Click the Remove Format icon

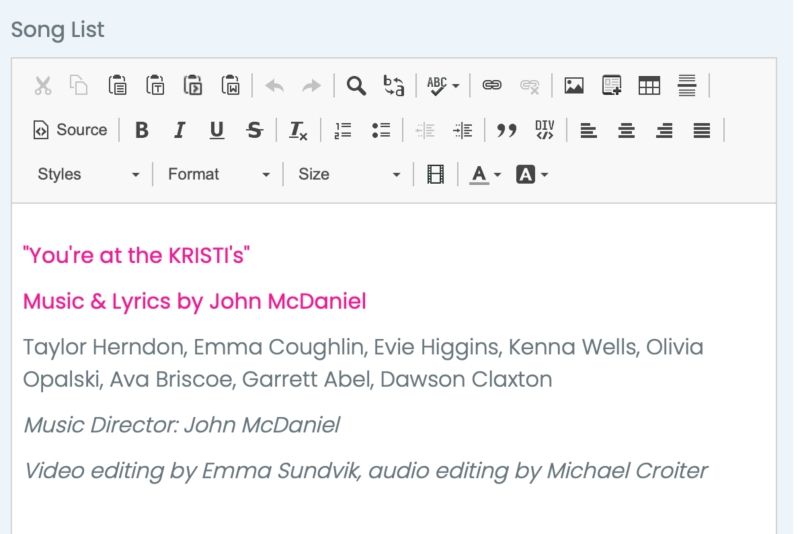pyautogui.click(x=298, y=130)
